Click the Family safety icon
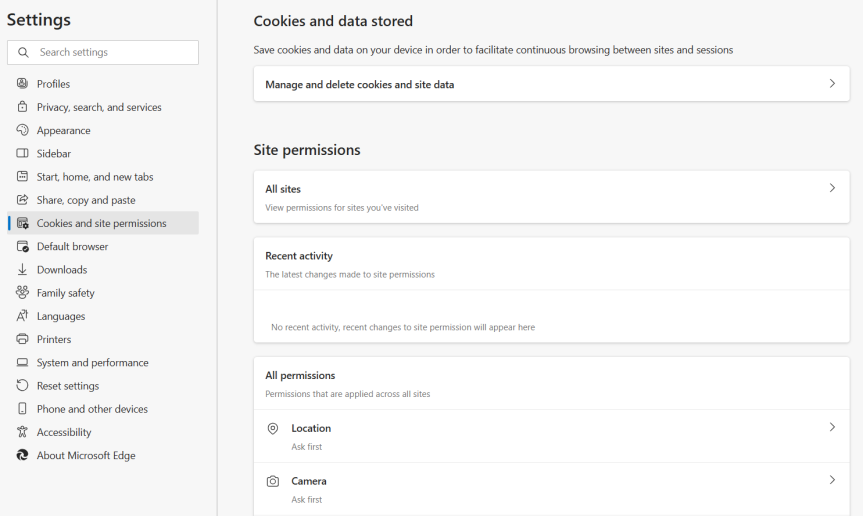This screenshot has height=516, width=863. [x=22, y=293]
